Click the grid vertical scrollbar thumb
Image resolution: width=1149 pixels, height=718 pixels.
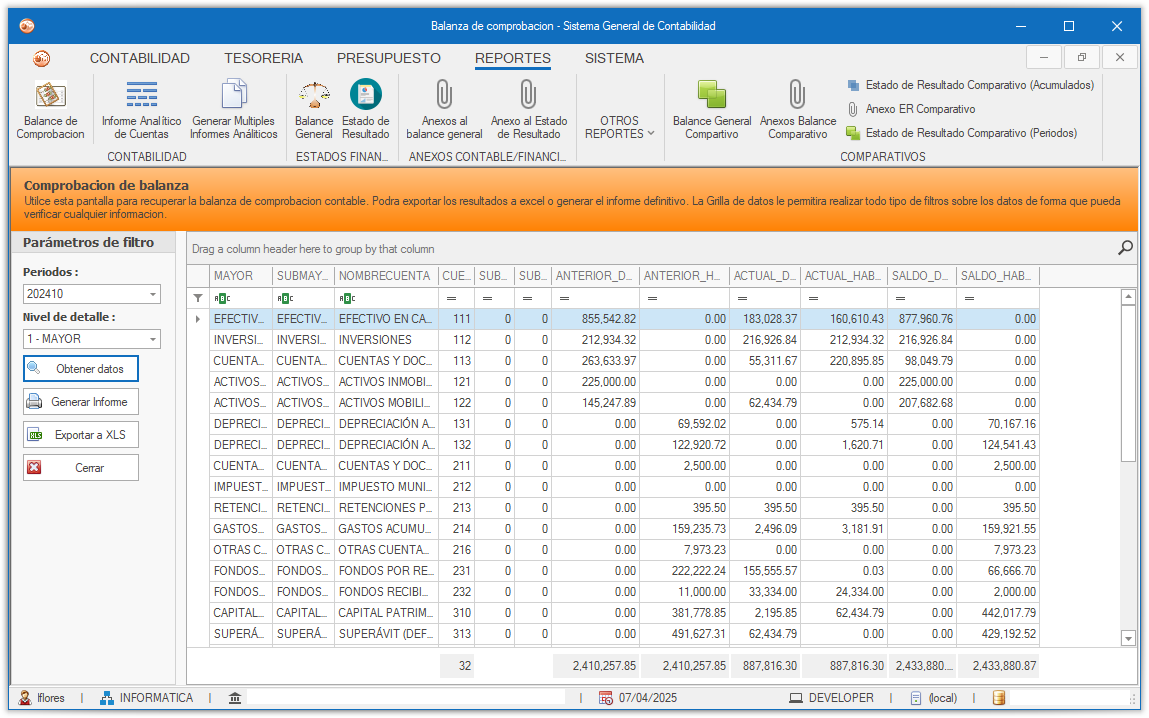point(1128,383)
